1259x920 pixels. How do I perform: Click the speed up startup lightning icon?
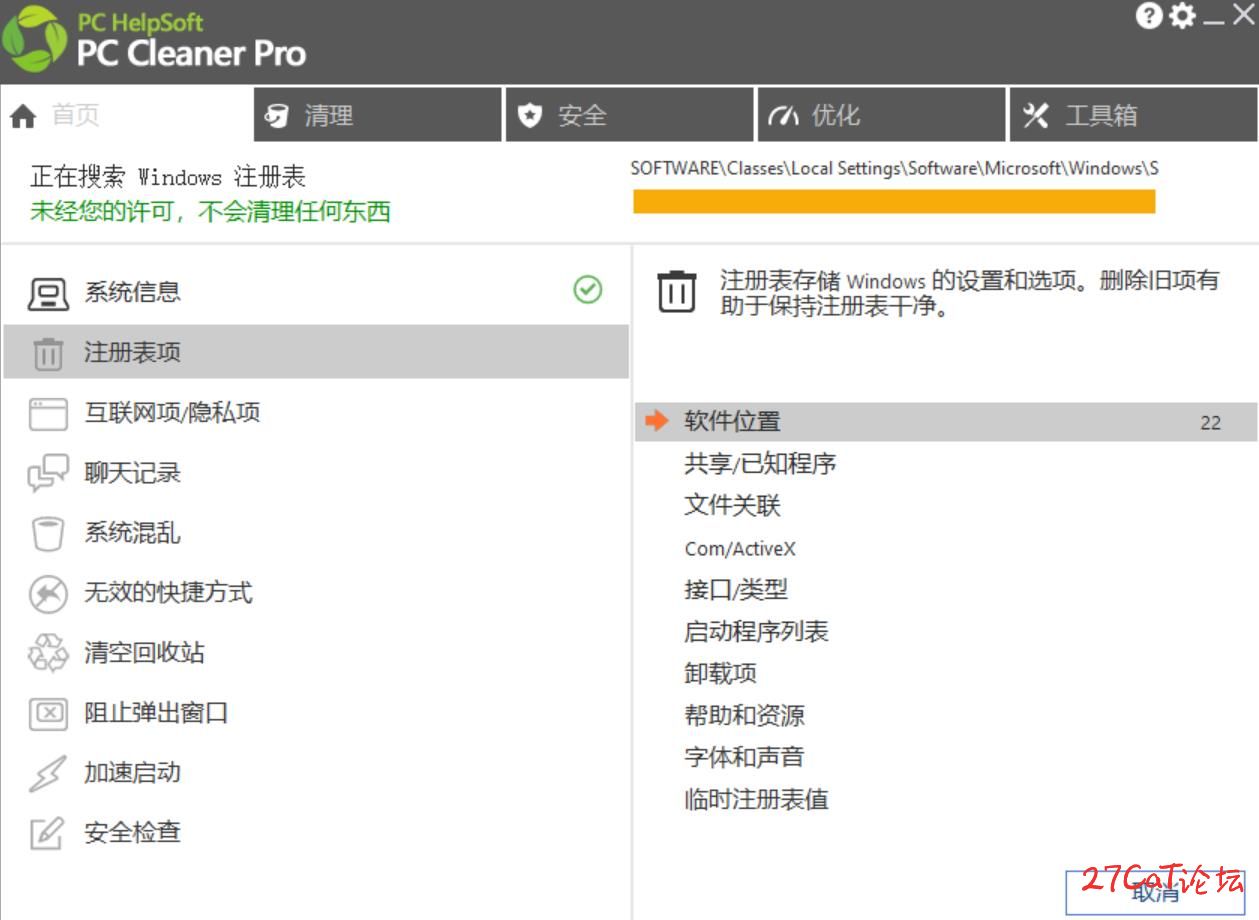point(48,773)
